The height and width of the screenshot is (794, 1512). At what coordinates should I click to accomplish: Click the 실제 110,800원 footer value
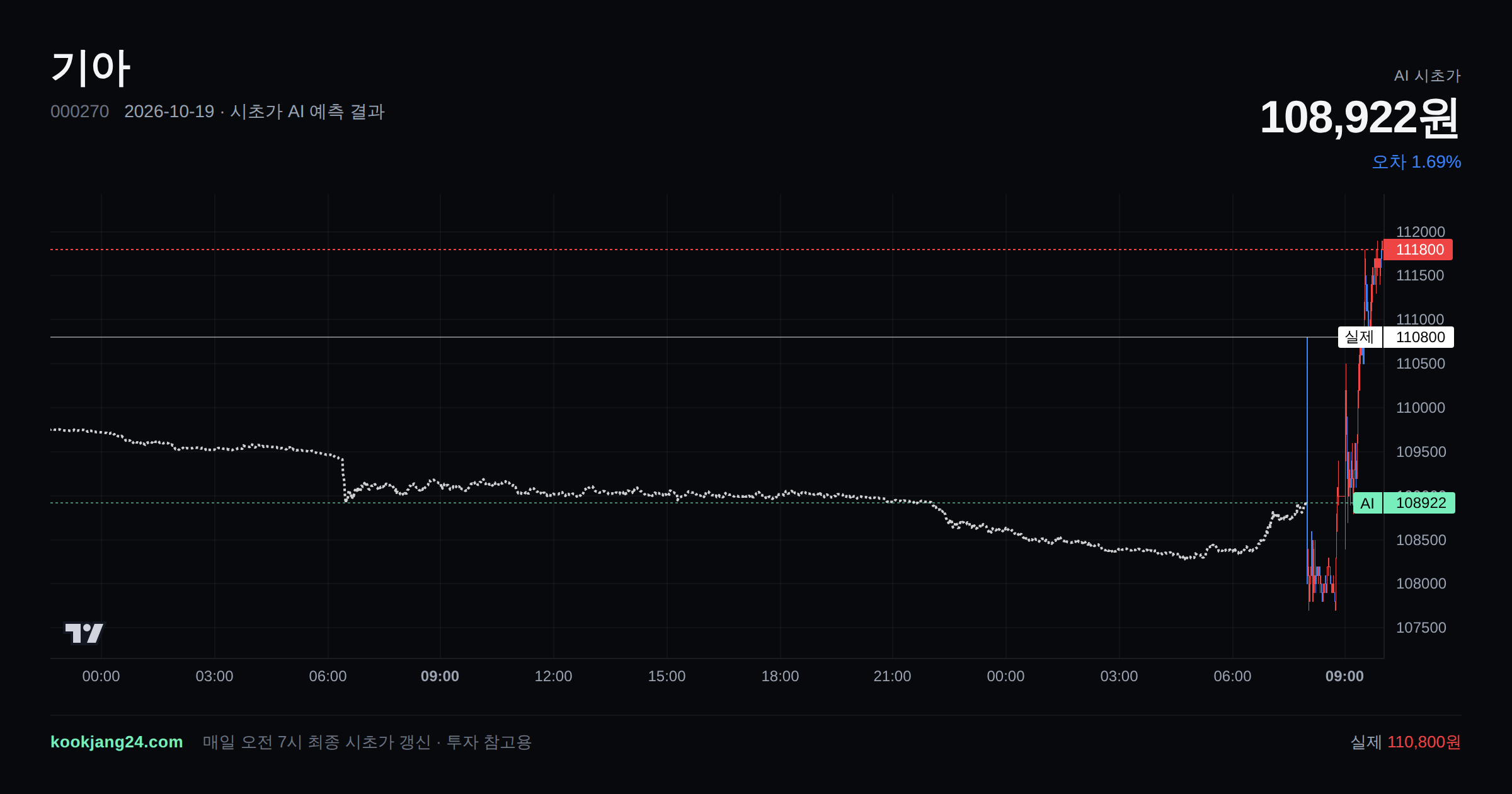(x=1406, y=742)
